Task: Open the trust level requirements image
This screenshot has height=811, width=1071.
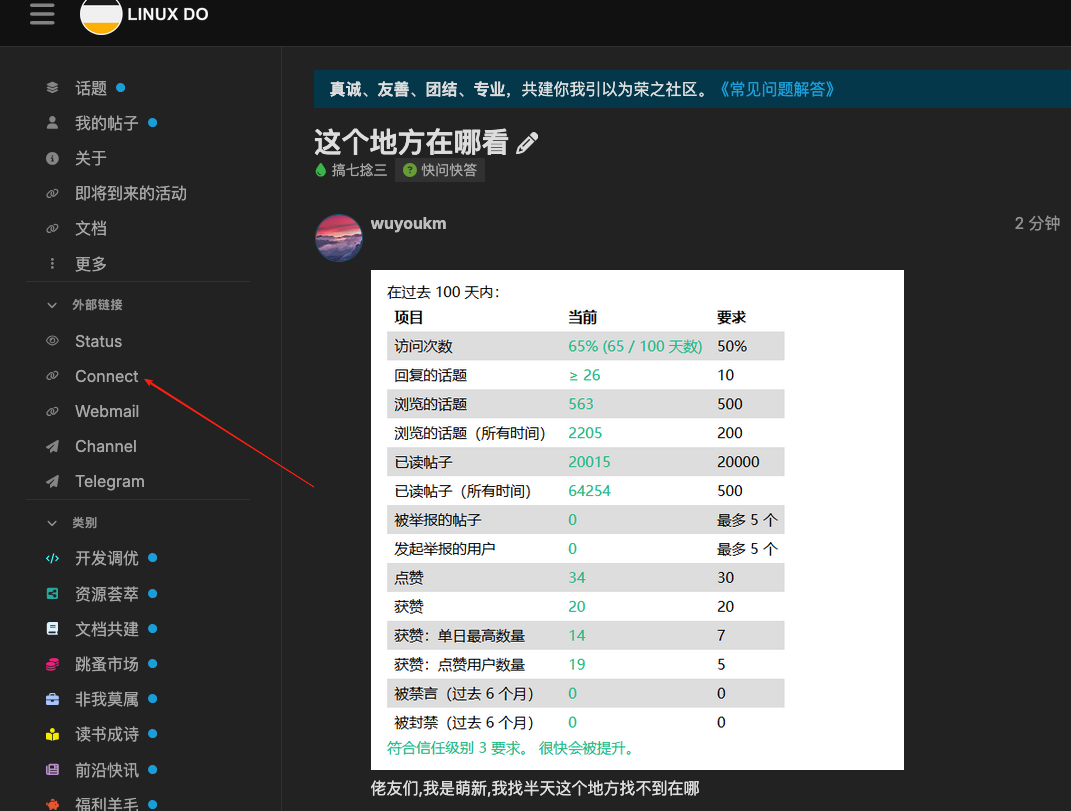Action: 637,520
